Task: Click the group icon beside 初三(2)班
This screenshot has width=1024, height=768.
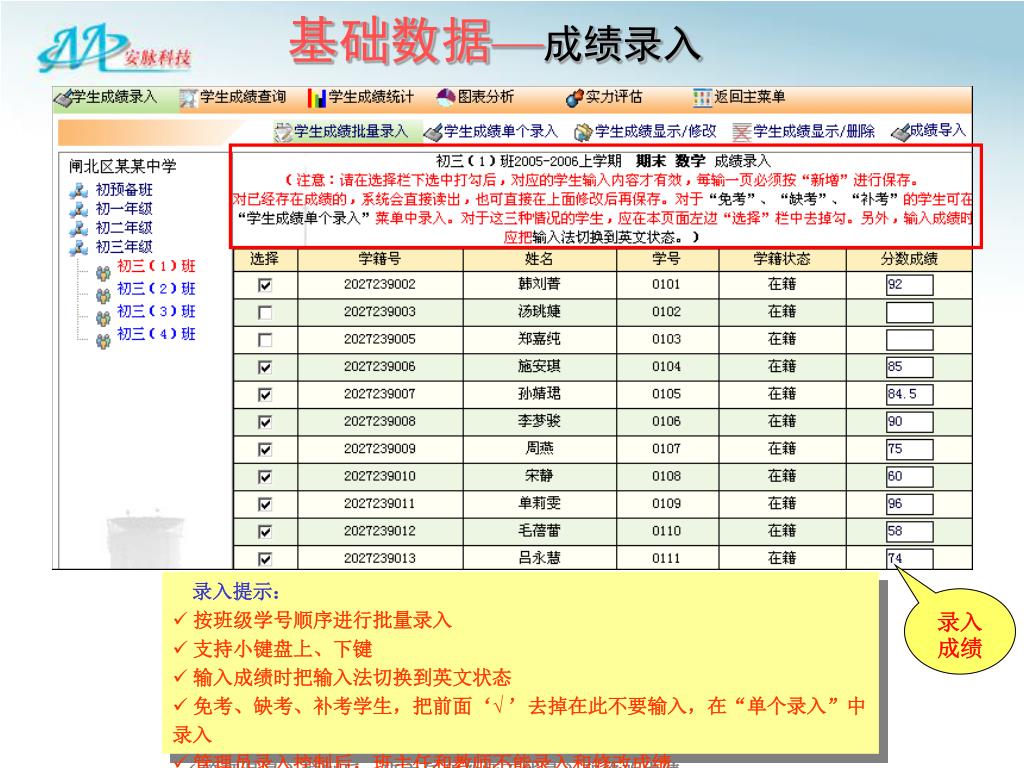Action: coord(103,295)
